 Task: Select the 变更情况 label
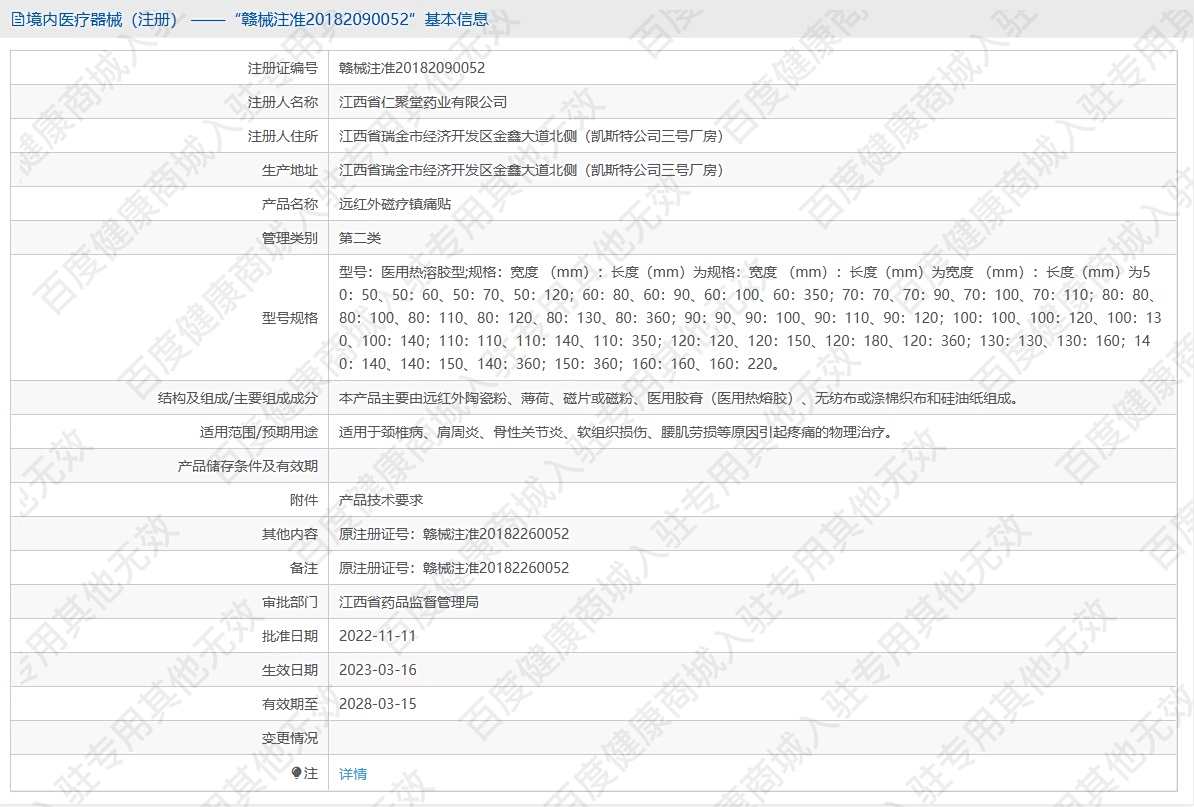(289, 738)
